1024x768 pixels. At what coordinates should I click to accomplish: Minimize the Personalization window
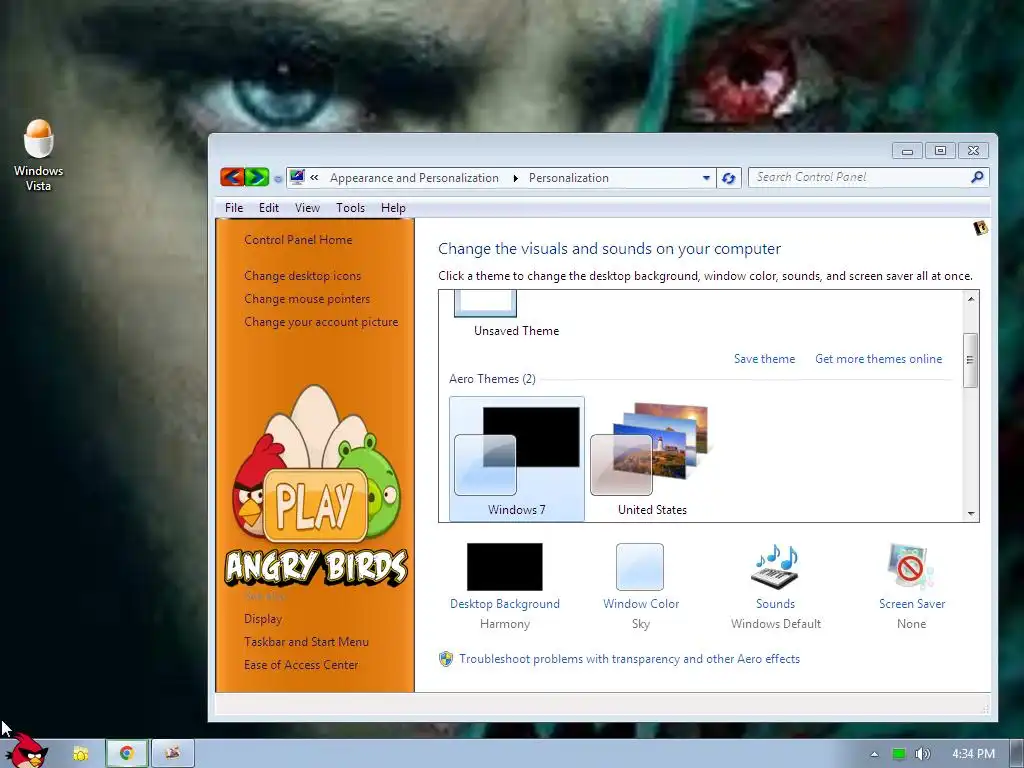[907, 151]
